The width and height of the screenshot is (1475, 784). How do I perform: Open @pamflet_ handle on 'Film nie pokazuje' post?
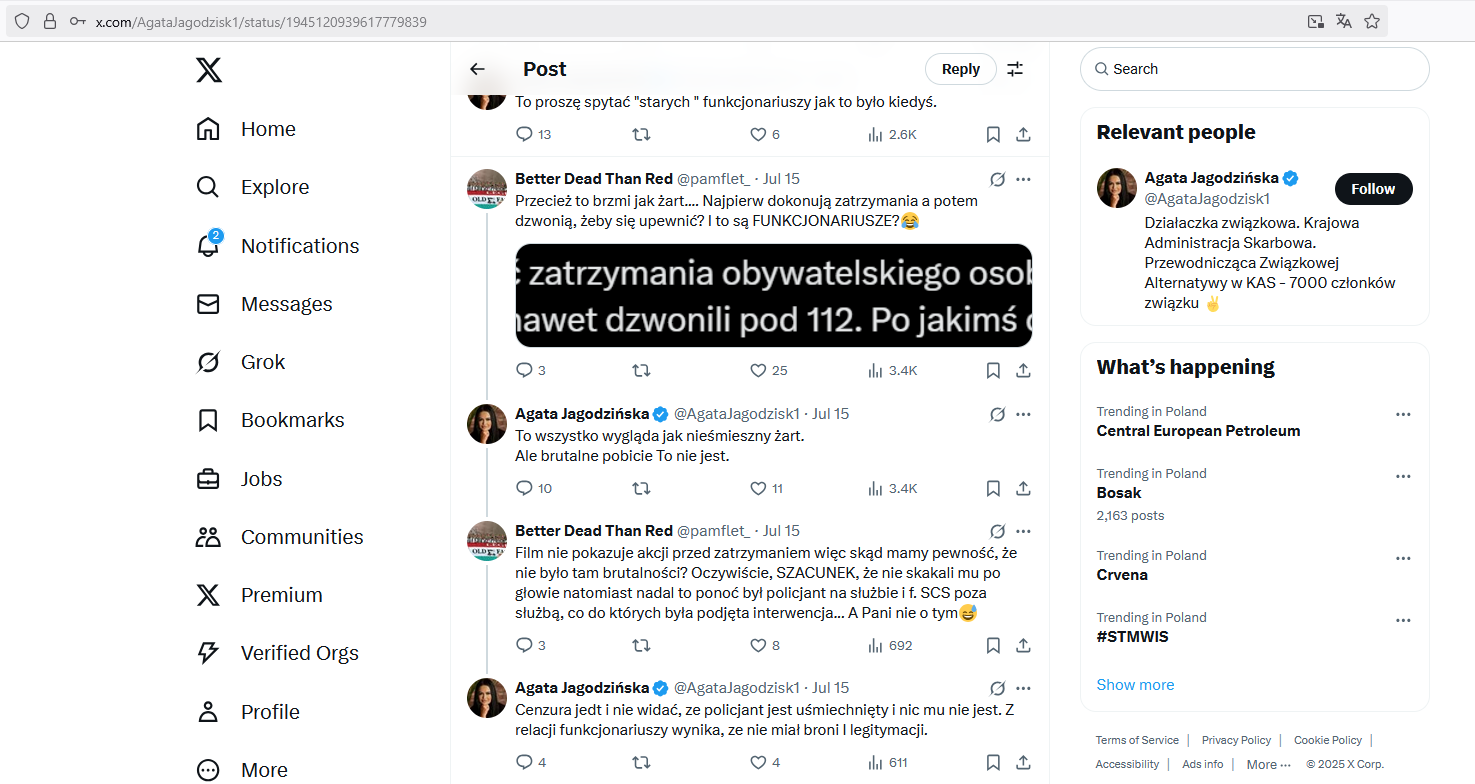coord(714,531)
